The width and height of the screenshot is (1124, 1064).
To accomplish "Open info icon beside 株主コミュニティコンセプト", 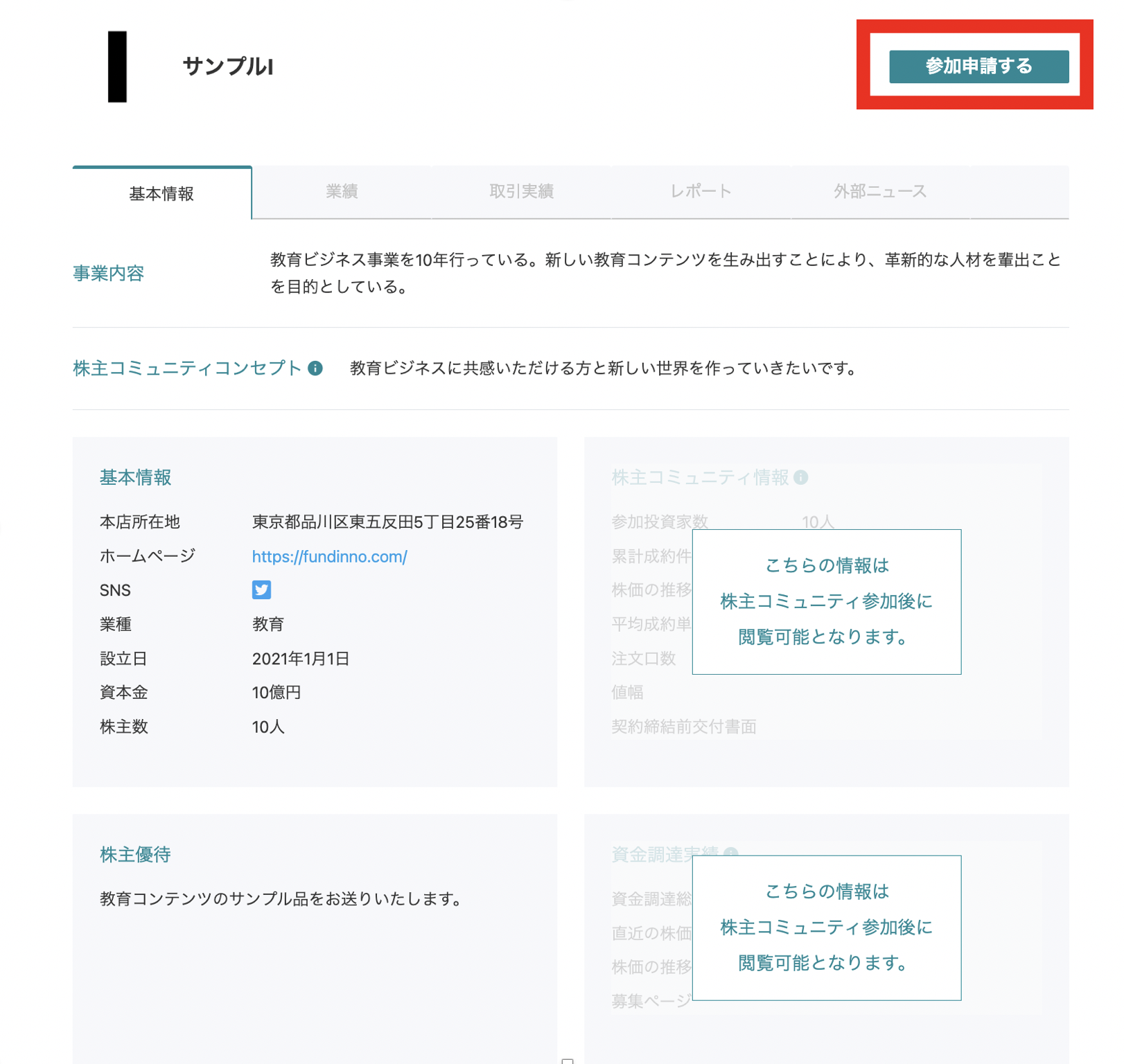I will [317, 368].
